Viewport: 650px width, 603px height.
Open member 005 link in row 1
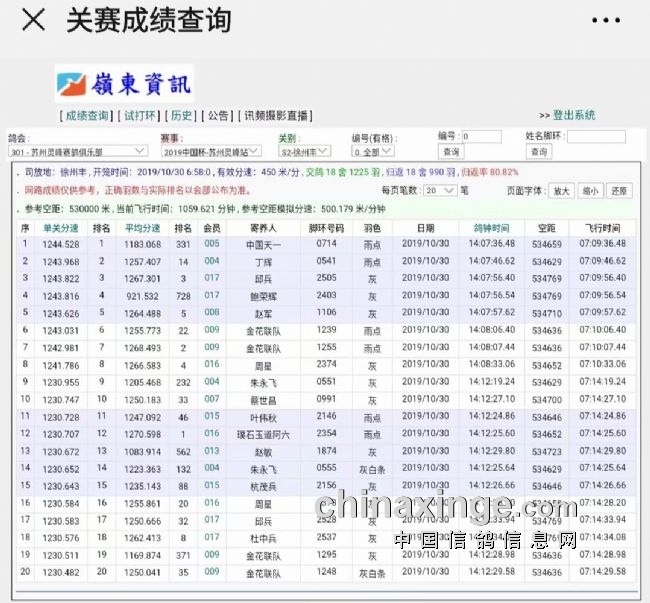click(211, 244)
